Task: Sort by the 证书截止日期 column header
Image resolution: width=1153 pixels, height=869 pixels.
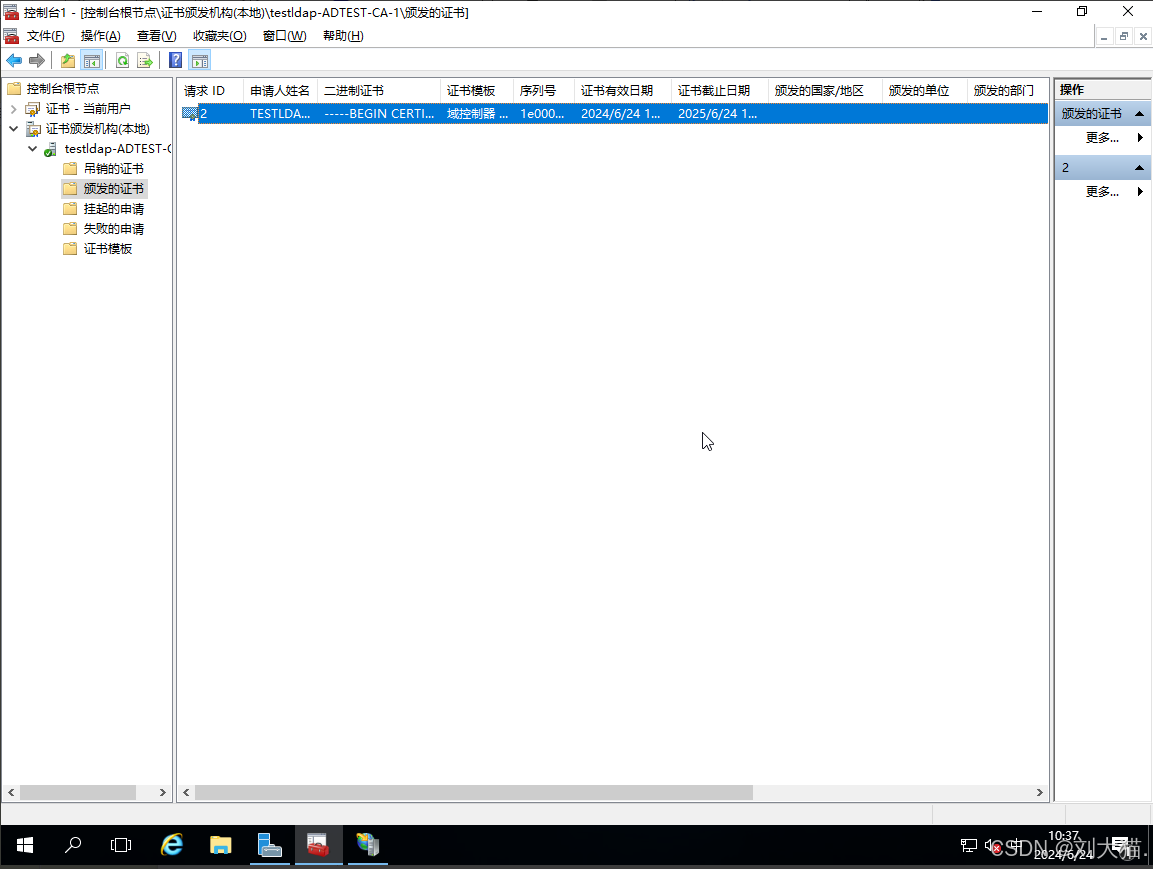Action: (x=720, y=90)
